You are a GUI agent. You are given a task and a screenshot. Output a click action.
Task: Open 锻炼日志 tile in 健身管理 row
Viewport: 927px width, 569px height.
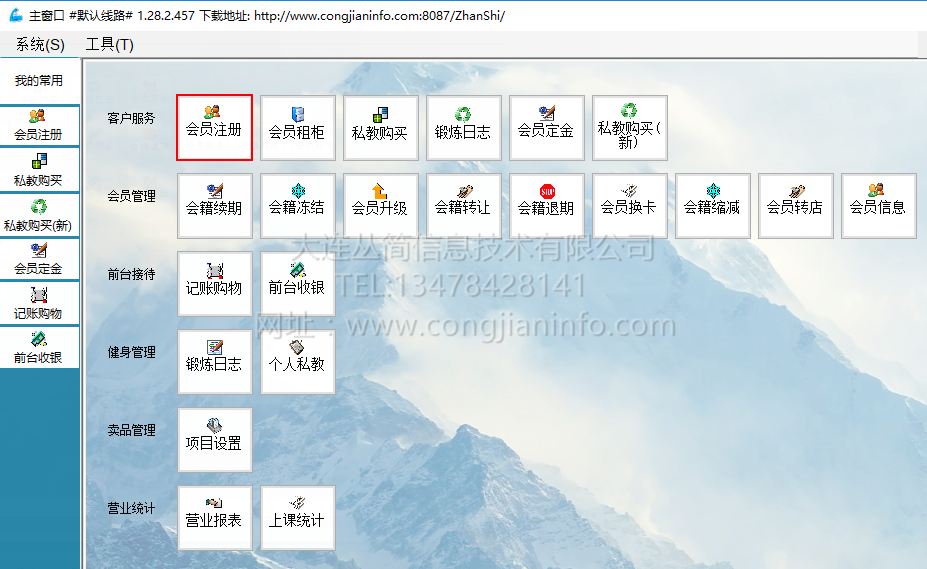(214, 361)
